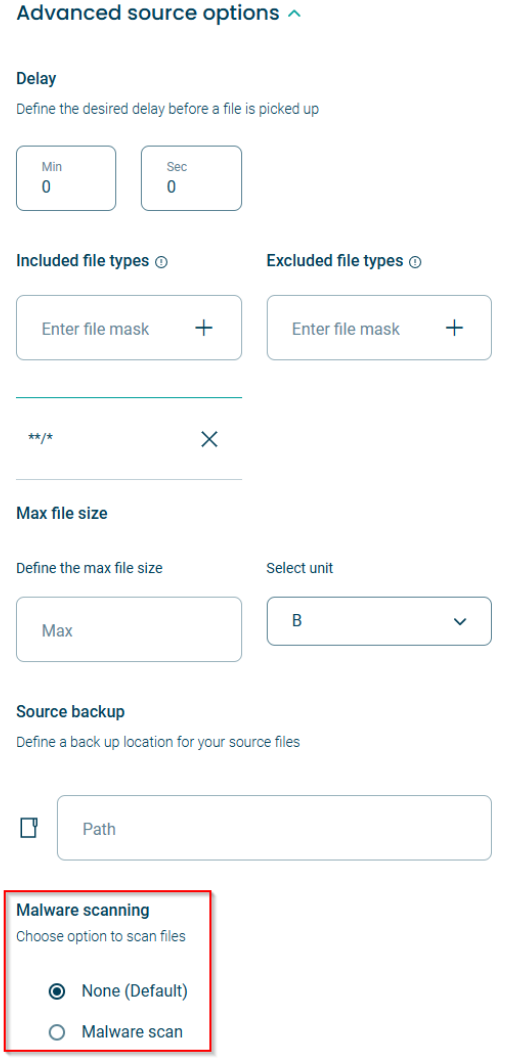514x1060 pixels.
Task: Click the Excluded Enter file mask field
Action: click(379, 328)
